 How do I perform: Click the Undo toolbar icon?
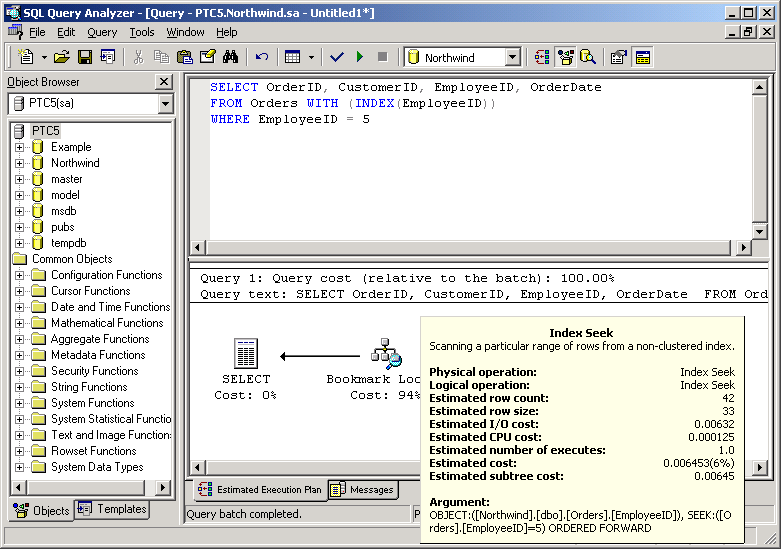(x=262, y=57)
